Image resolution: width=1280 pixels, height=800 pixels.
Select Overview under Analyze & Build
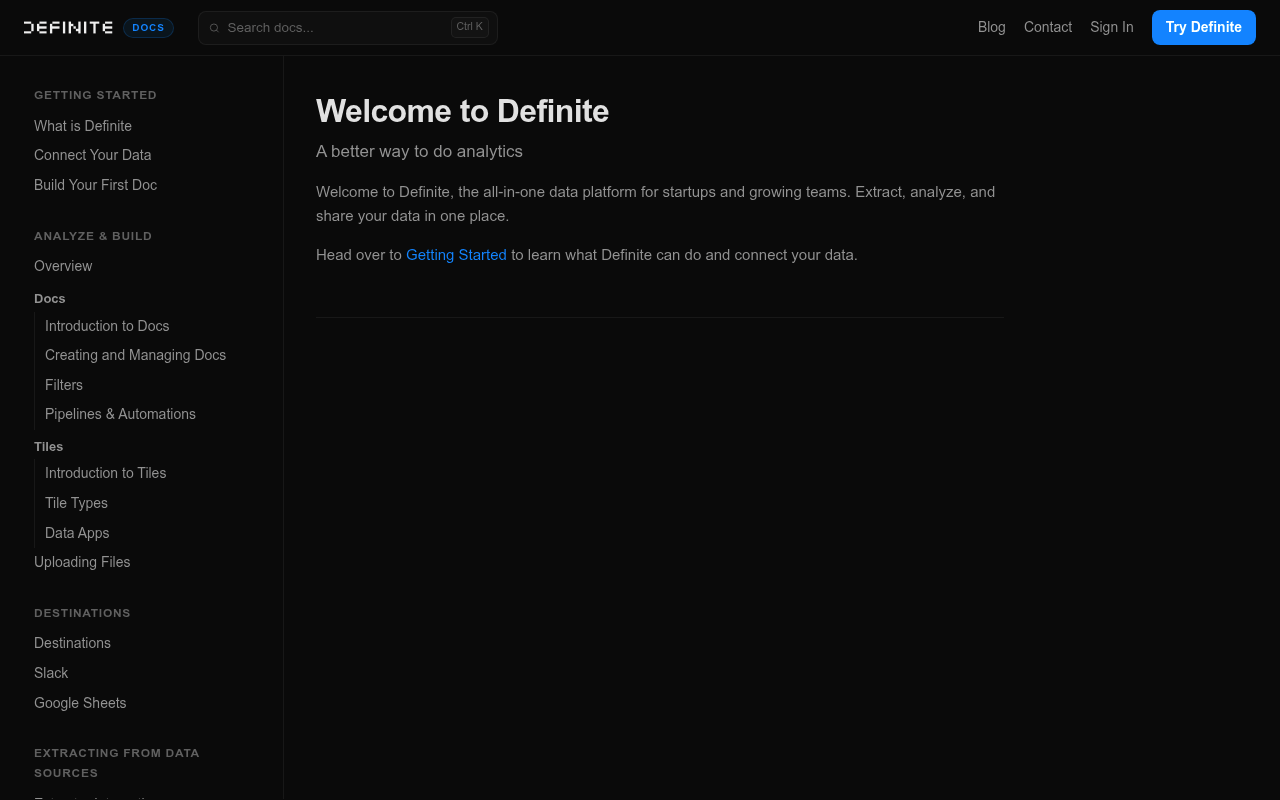tap(63, 266)
